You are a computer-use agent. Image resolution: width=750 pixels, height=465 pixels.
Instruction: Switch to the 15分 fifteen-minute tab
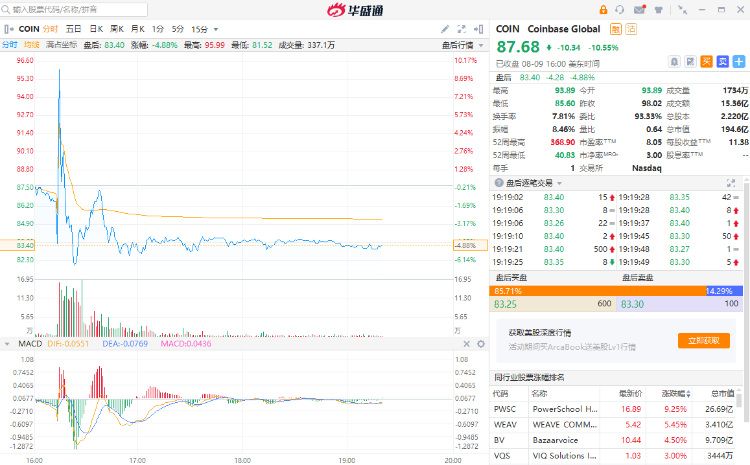[199, 29]
